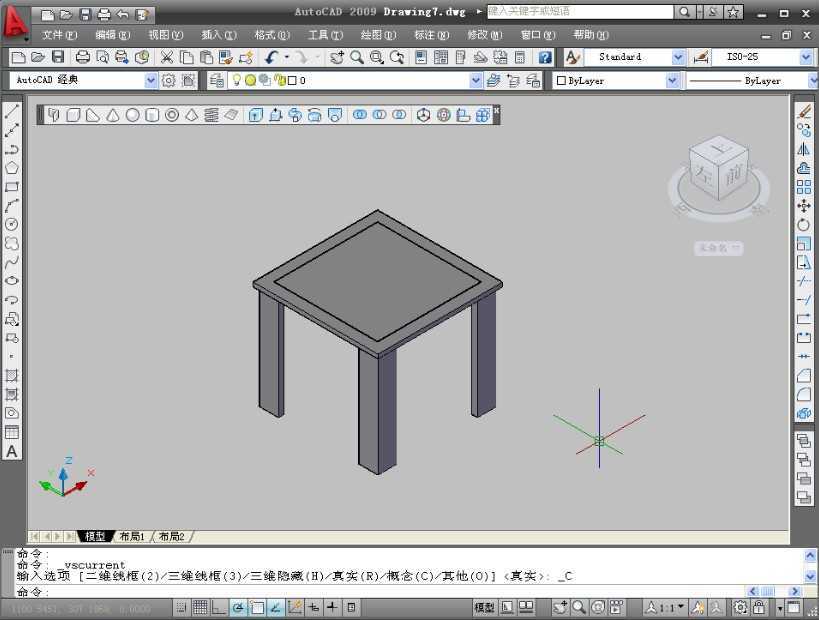Open Layer Properties Manager
The image size is (819, 620).
click(x=217, y=80)
